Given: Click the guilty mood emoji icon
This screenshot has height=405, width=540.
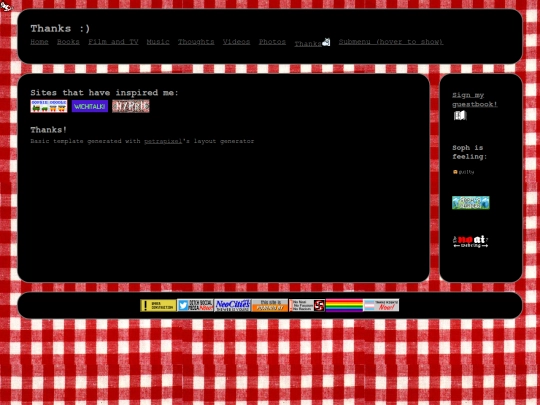Looking at the screenshot, I should click(455, 172).
